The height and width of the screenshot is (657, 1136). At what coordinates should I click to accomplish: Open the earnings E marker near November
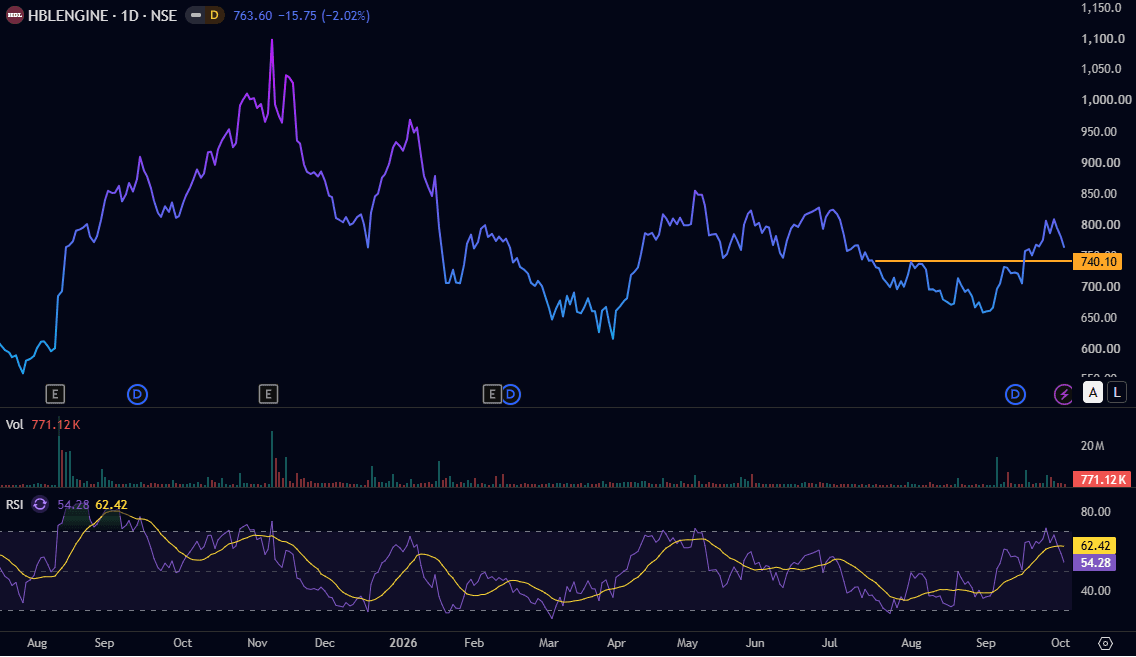pos(268,394)
